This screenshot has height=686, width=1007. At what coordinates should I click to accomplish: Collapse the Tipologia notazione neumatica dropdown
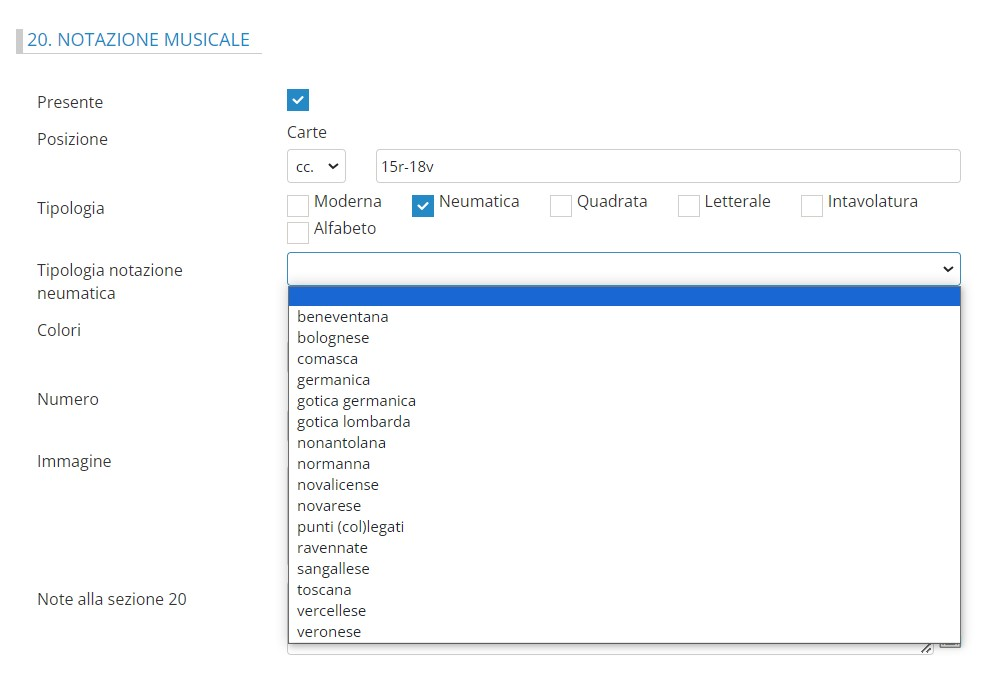[x=623, y=269]
